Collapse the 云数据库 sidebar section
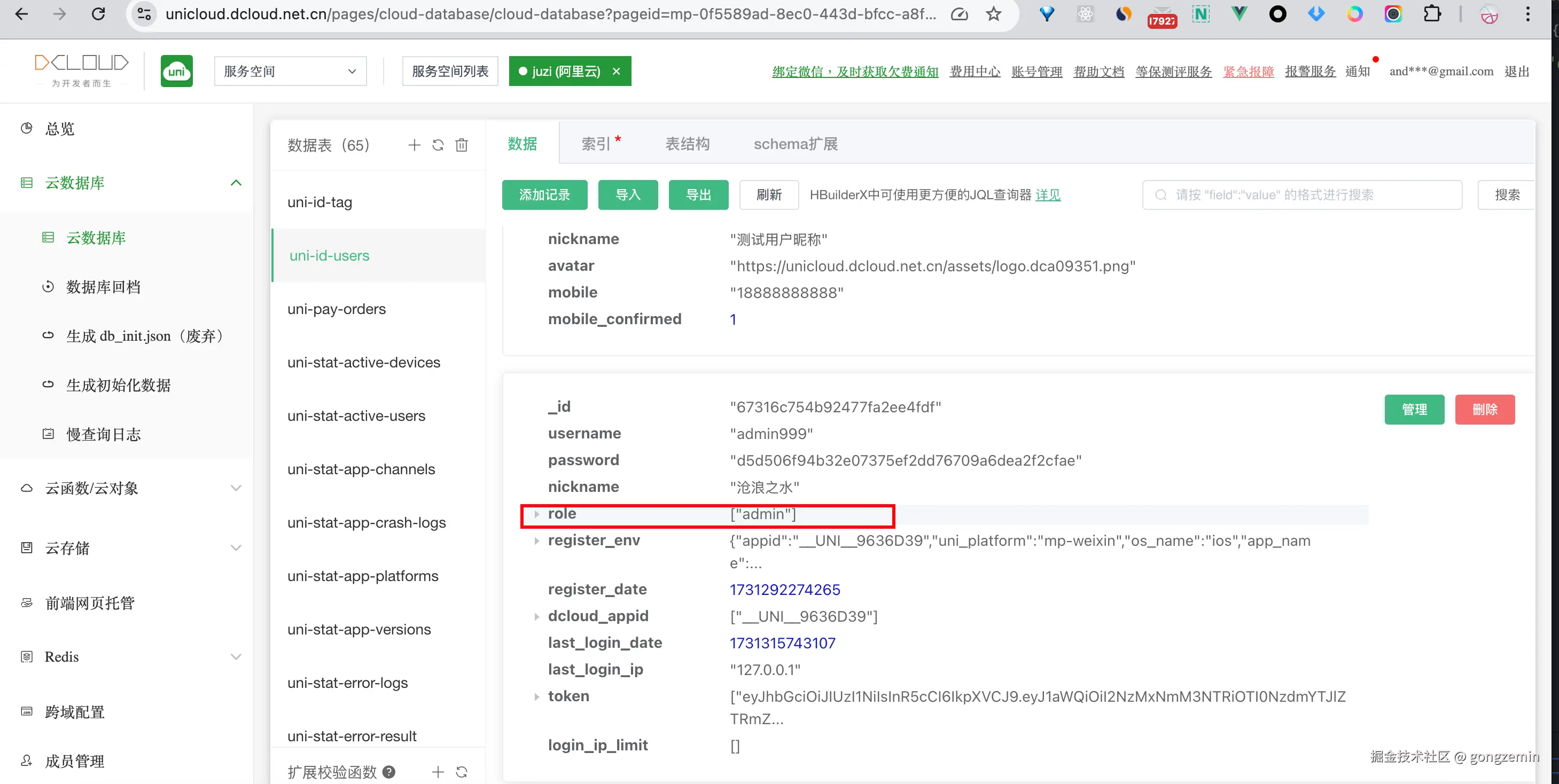The height and width of the screenshot is (784, 1559). 236,183
